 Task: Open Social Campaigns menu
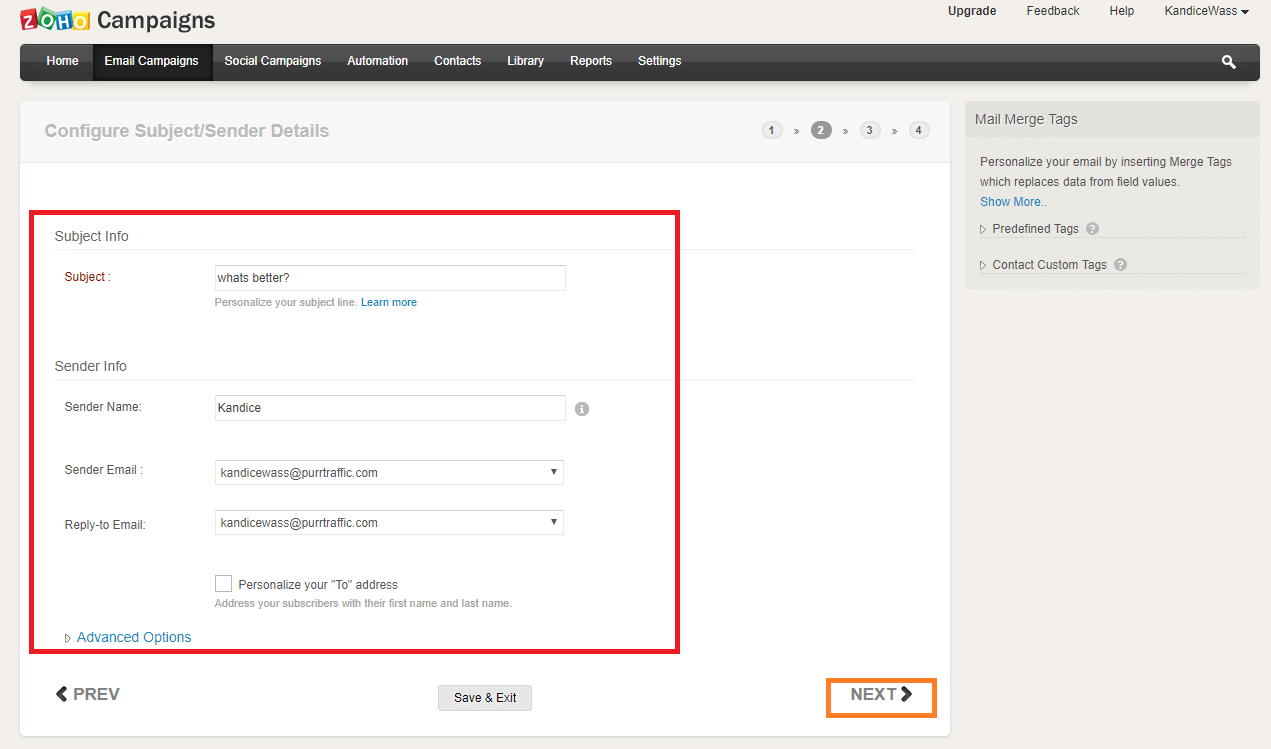pyautogui.click(x=273, y=61)
